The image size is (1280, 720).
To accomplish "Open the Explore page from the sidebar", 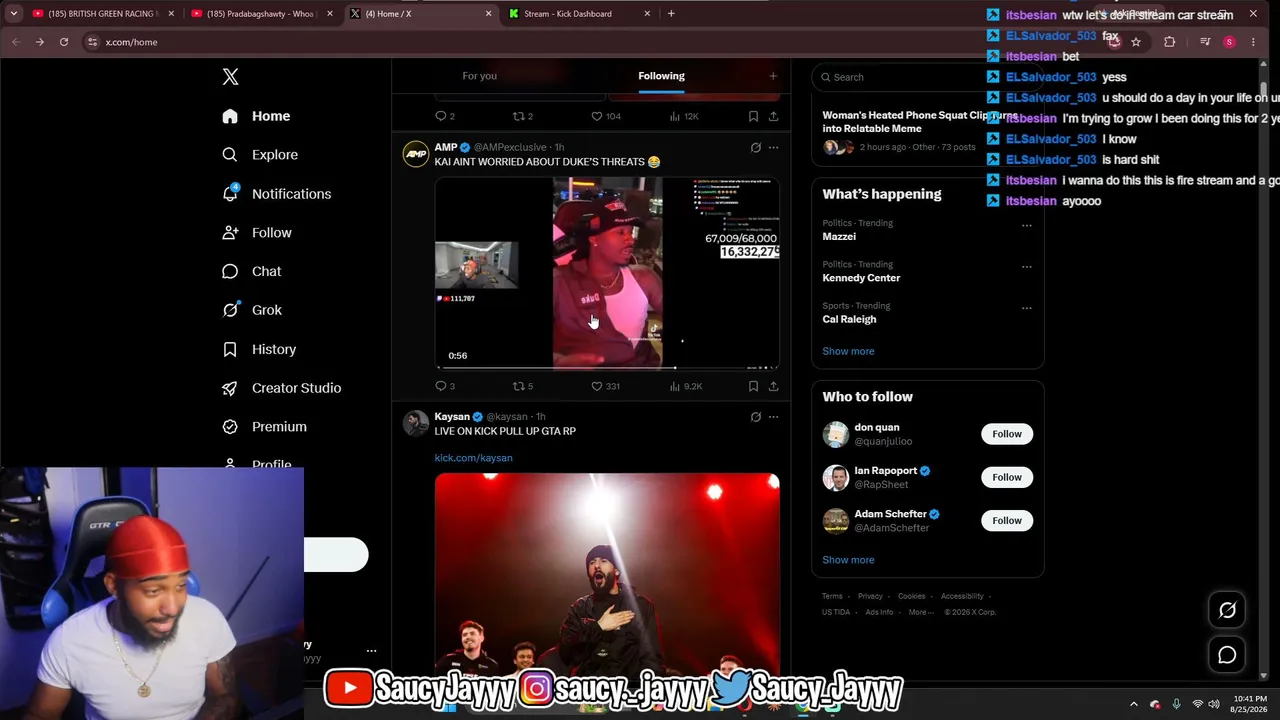I will pyautogui.click(x=261, y=155).
